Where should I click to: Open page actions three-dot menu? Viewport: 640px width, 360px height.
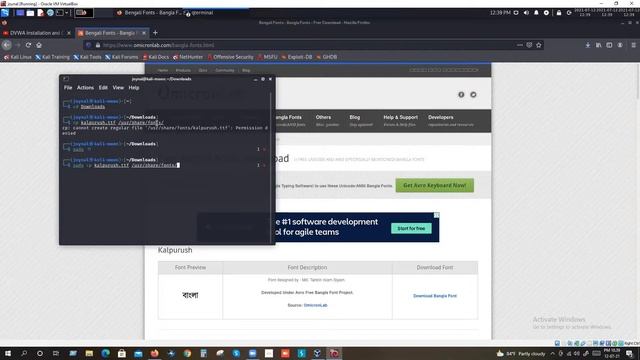[519, 45]
